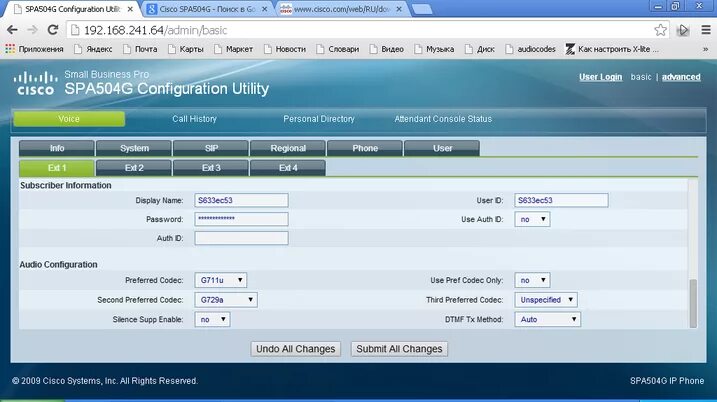Image resolution: width=717 pixels, height=402 pixels.
Task: Click the browser forward arrow
Action: pyautogui.click(x=32, y=30)
